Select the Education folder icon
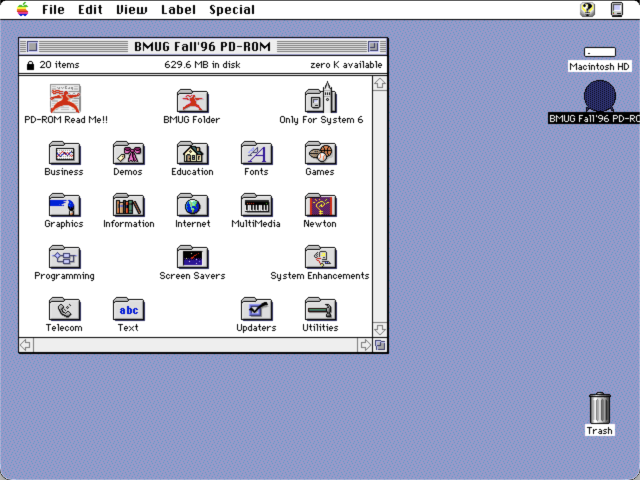The height and width of the screenshot is (480, 640). [x=193, y=153]
